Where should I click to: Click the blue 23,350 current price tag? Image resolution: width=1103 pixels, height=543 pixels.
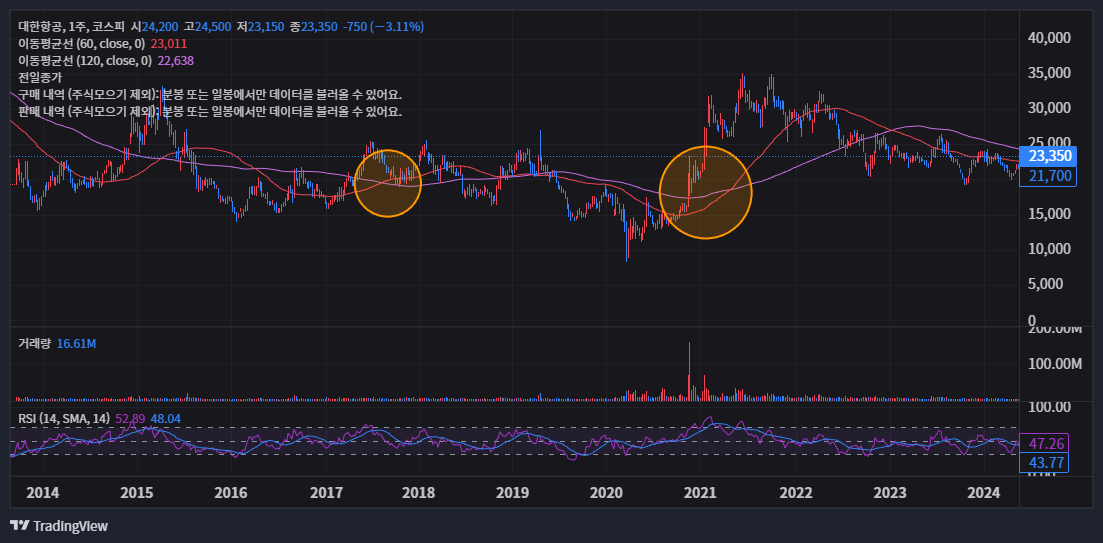(x=1049, y=156)
